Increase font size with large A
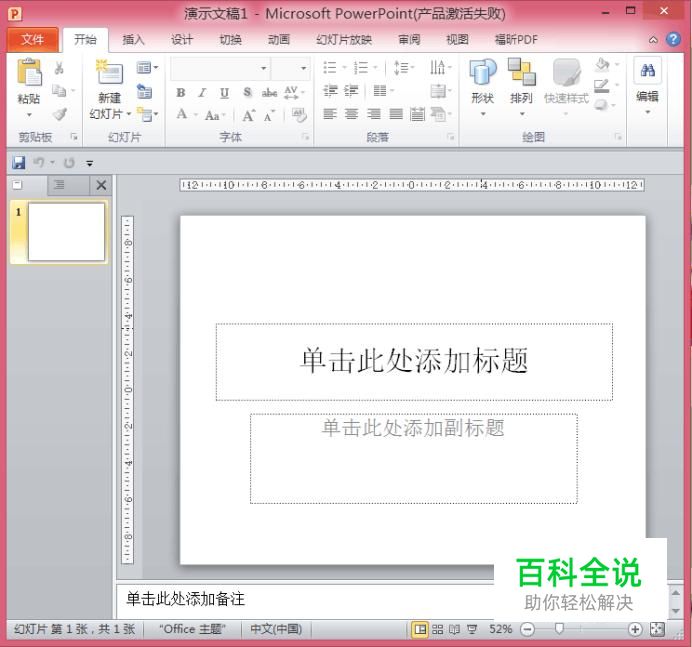 pyautogui.click(x=248, y=115)
